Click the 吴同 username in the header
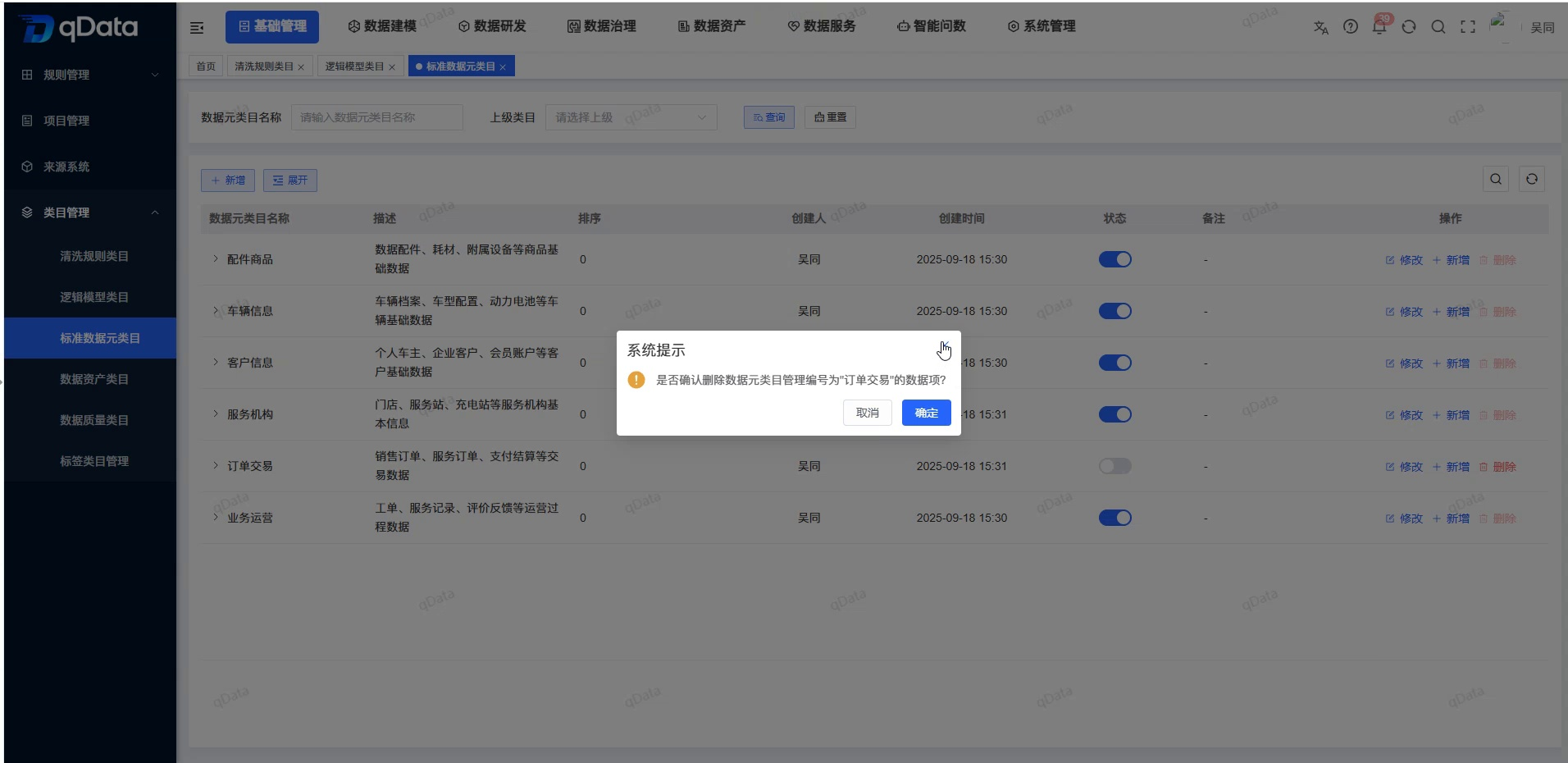Screen dimensions: 1568x763 [1542, 28]
